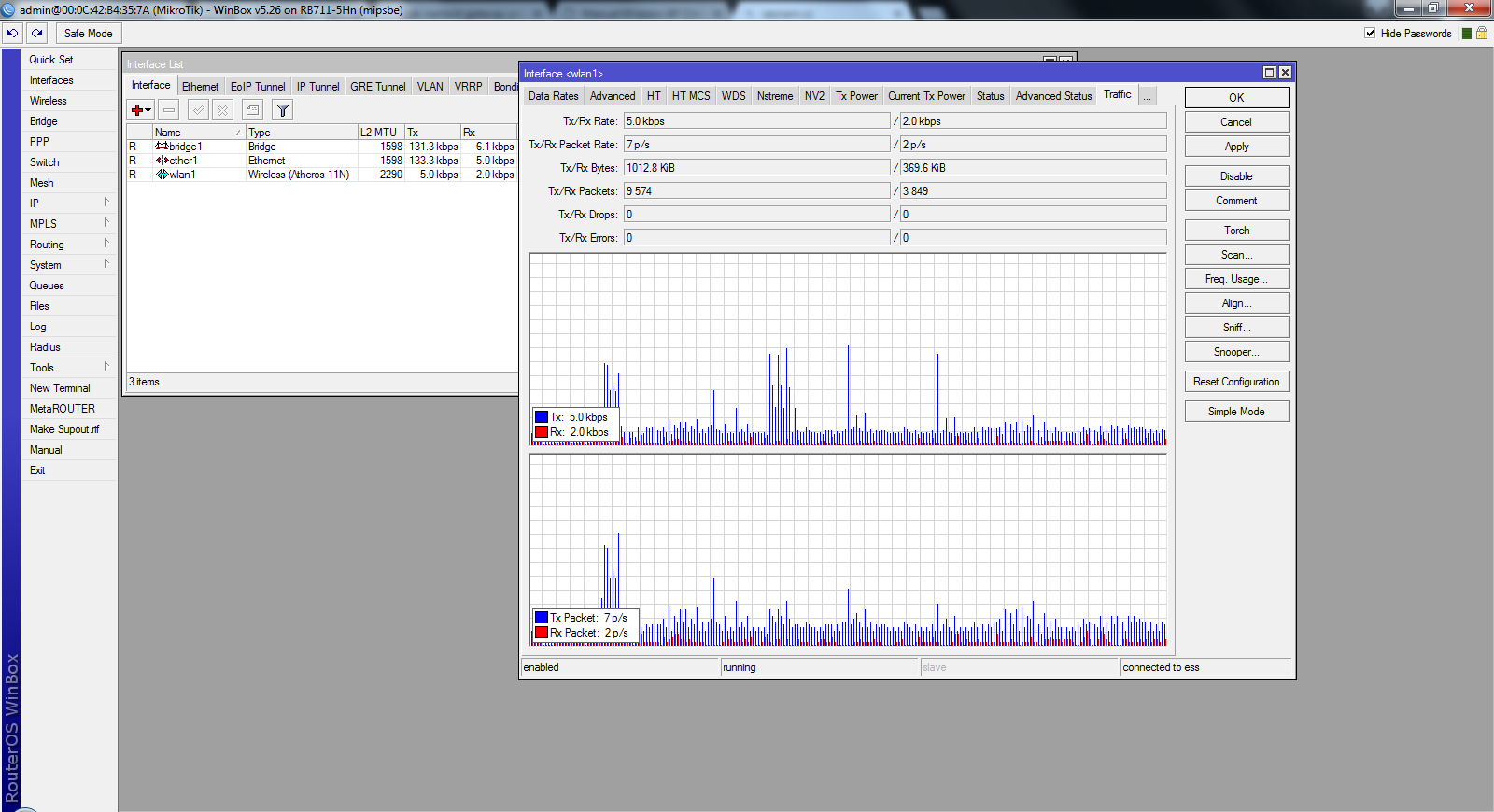Toggle Safe Mode
The width and height of the screenshot is (1494, 812).
(88, 33)
